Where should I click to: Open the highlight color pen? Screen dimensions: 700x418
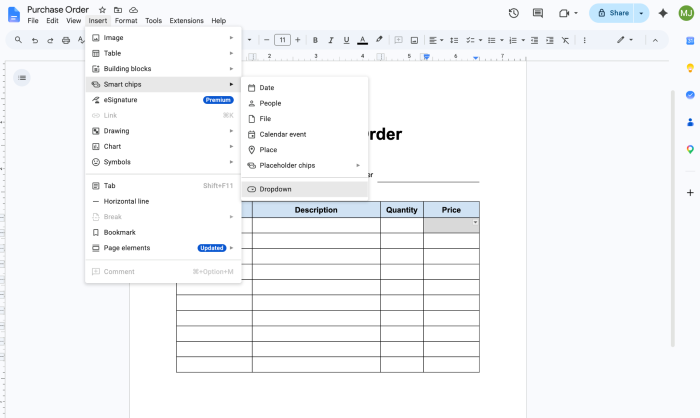click(x=379, y=40)
